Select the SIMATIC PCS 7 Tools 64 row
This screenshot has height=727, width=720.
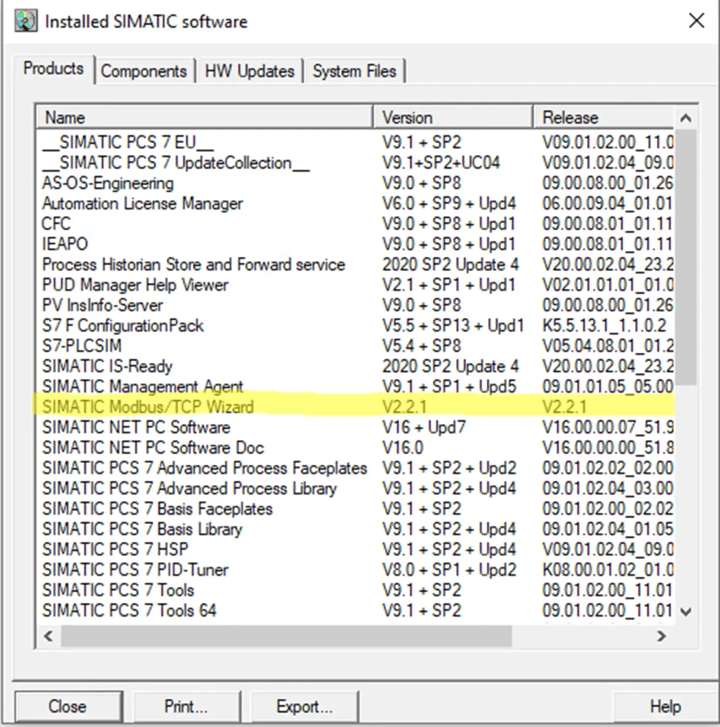[355, 611]
